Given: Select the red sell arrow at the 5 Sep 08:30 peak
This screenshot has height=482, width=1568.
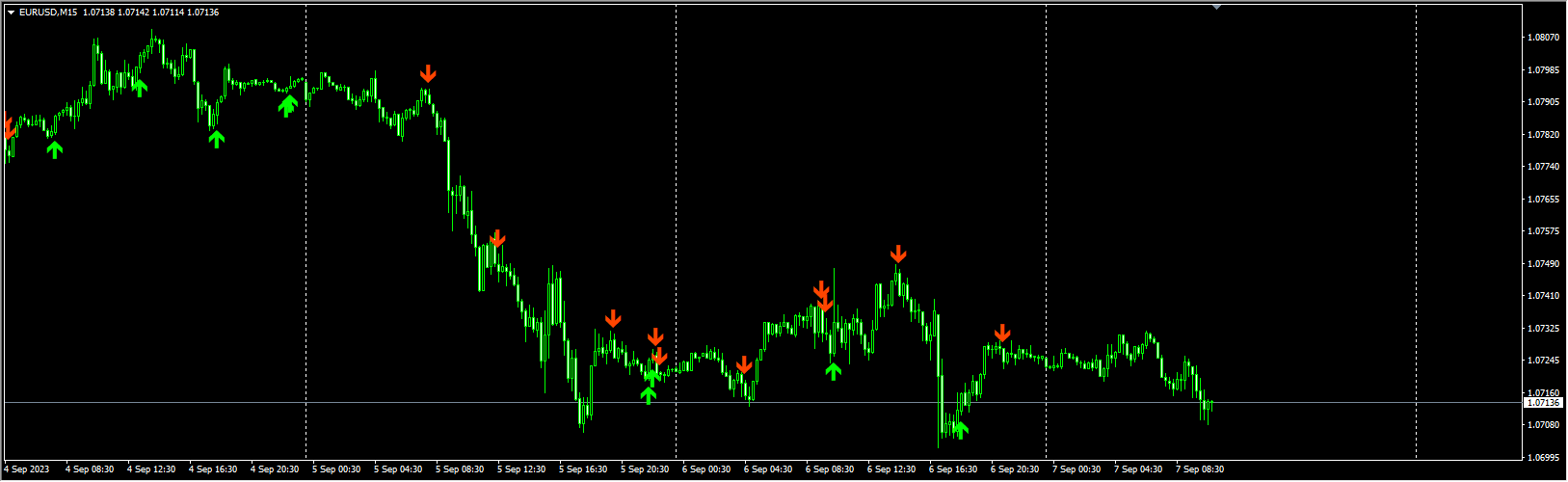Looking at the screenshot, I should (x=428, y=74).
